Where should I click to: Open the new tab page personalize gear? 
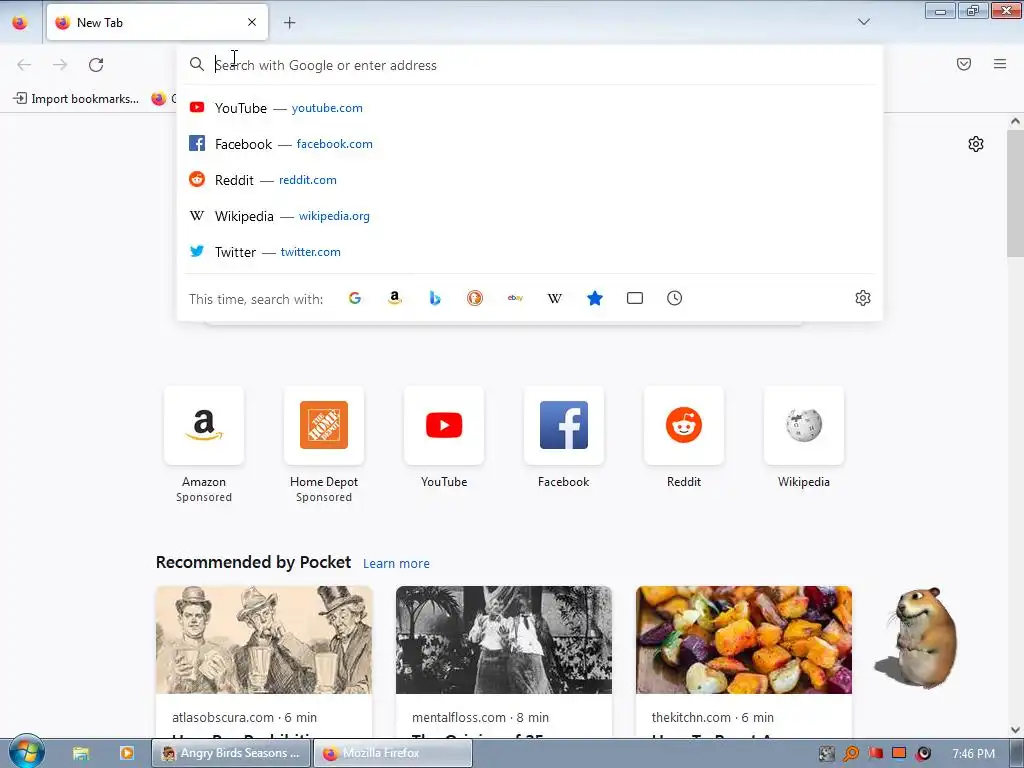click(x=976, y=144)
